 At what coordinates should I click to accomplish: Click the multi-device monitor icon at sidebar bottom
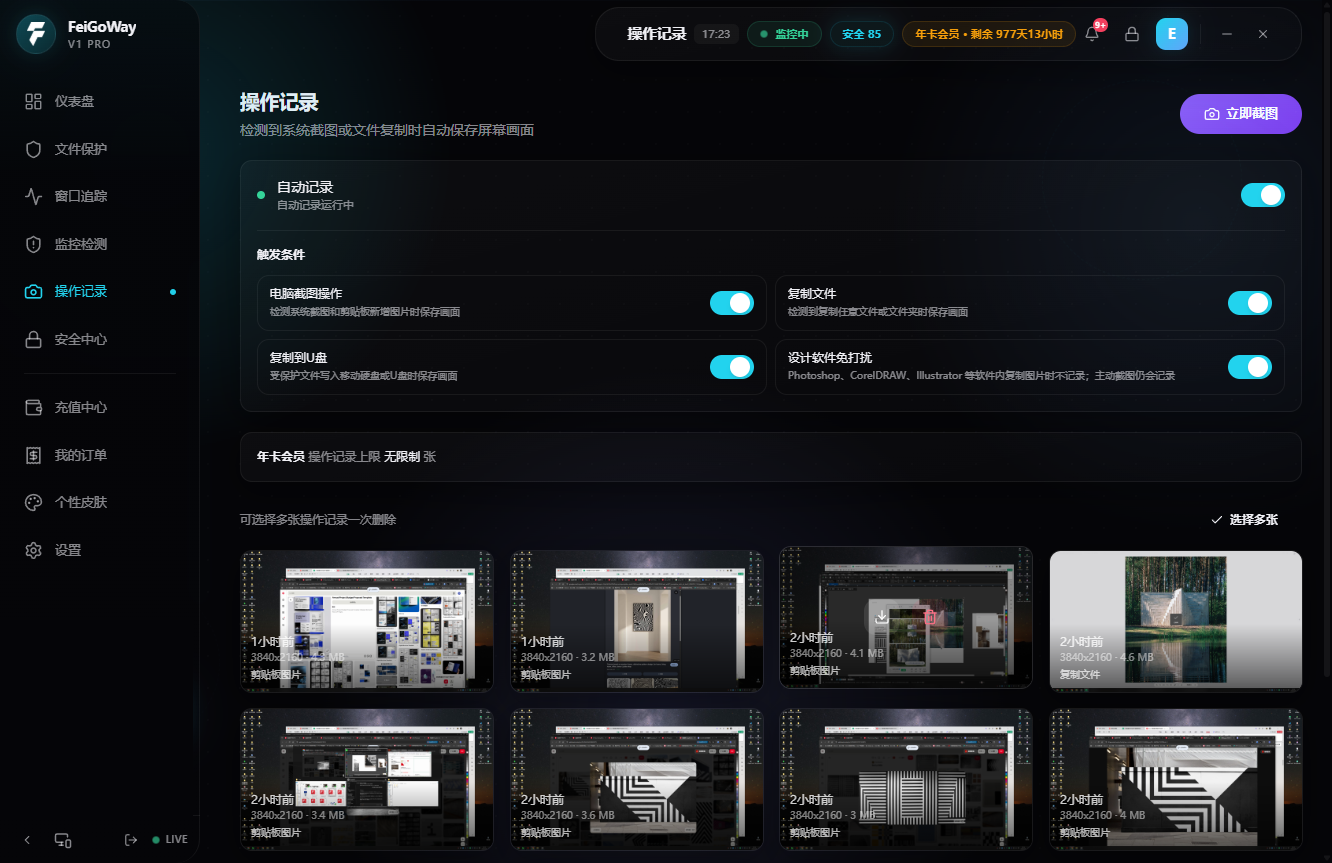pyautogui.click(x=62, y=840)
